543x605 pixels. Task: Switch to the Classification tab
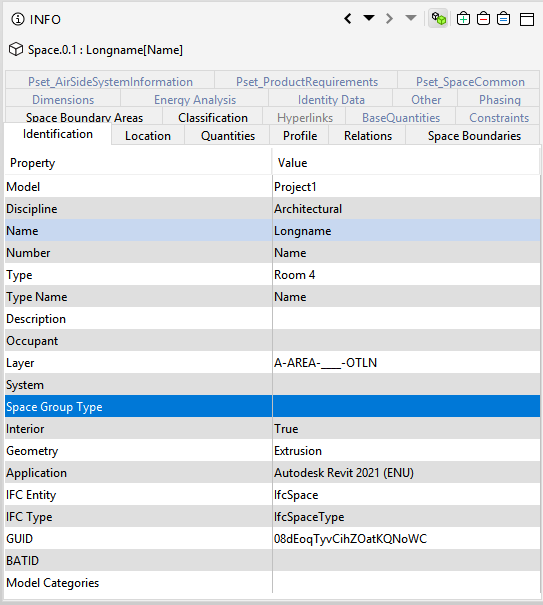click(213, 118)
